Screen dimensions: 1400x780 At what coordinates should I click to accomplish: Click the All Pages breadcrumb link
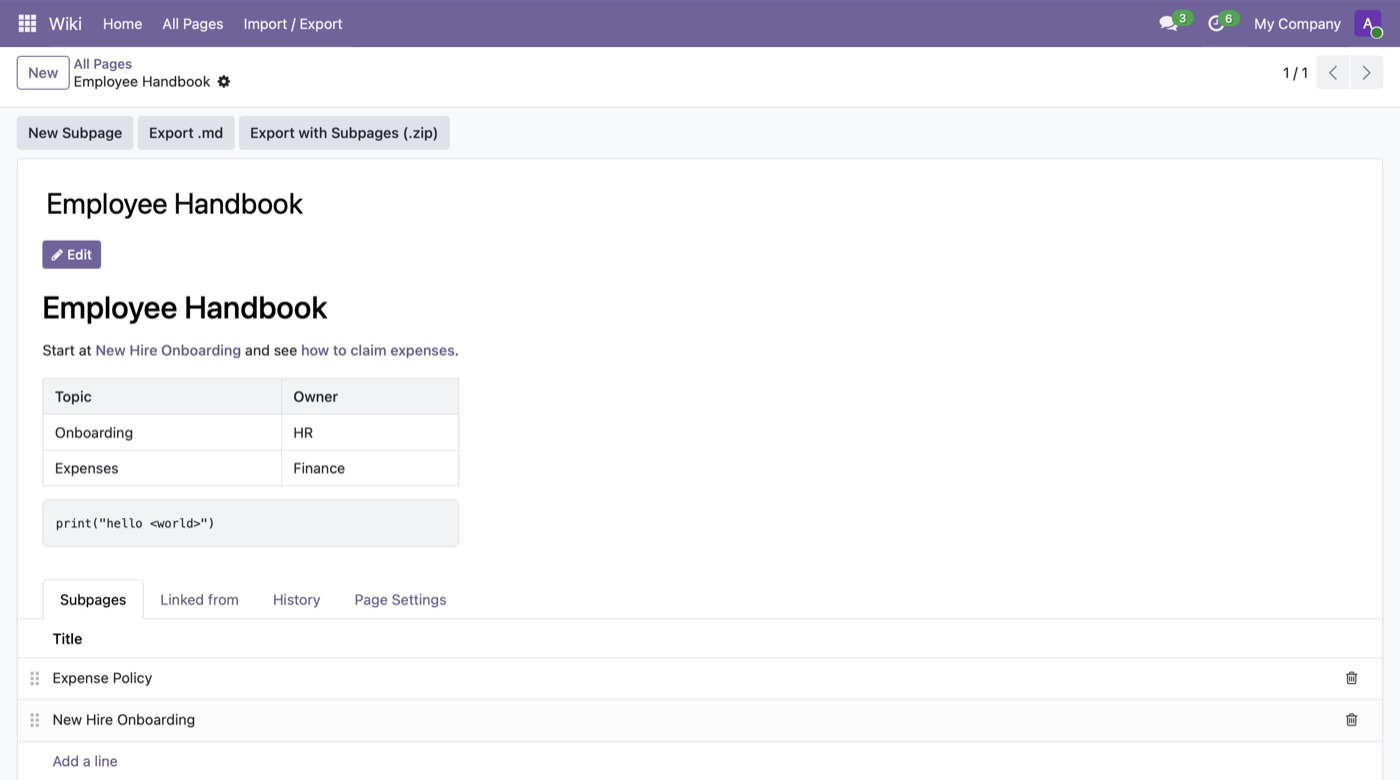tap(103, 64)
